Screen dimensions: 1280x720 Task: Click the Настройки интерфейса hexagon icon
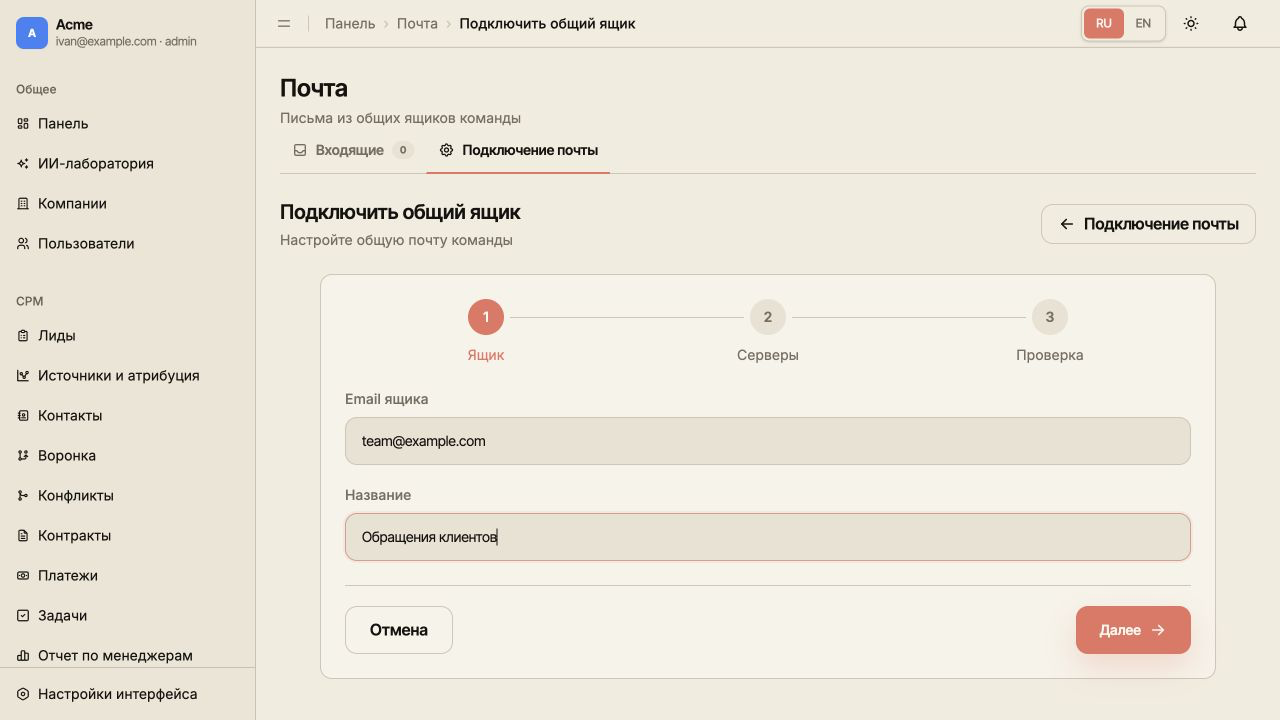(x=23, y=694)
